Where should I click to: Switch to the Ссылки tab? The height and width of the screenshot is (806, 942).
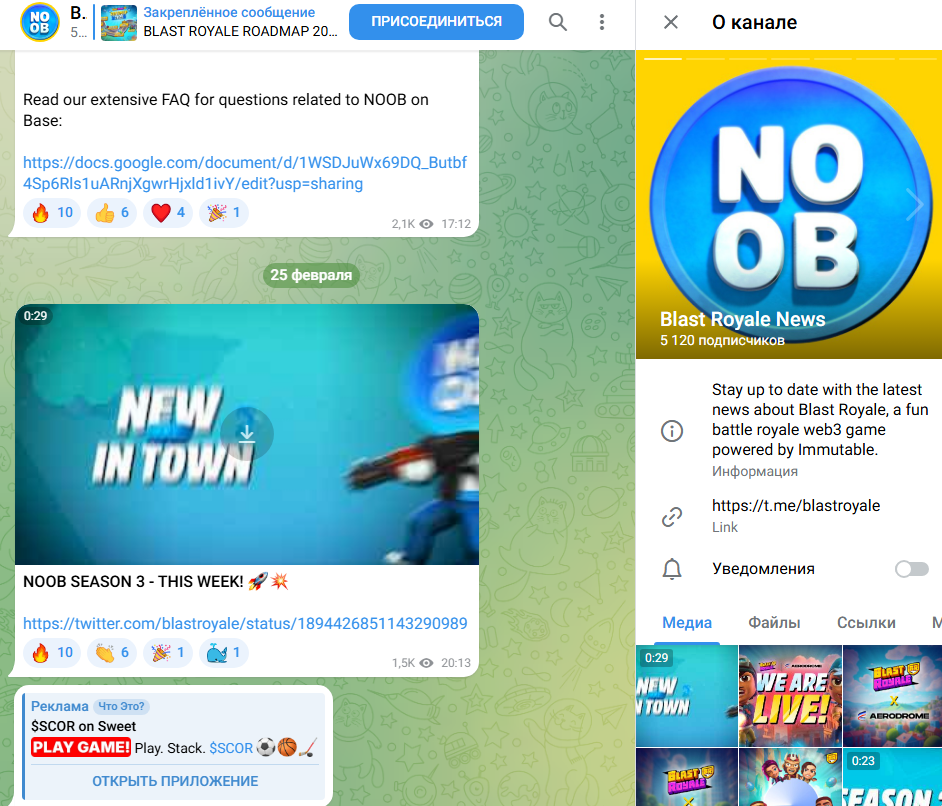pyautogui.click(x=866, y=623)
